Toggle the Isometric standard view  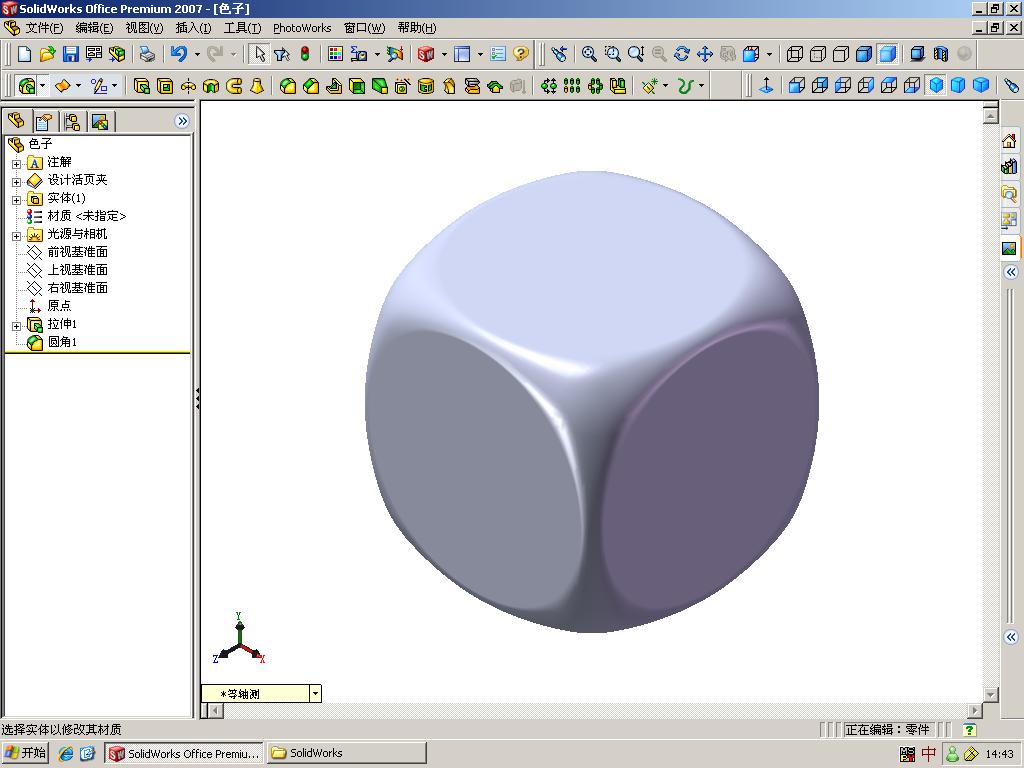pyautogui.click(x=935, y=86)
